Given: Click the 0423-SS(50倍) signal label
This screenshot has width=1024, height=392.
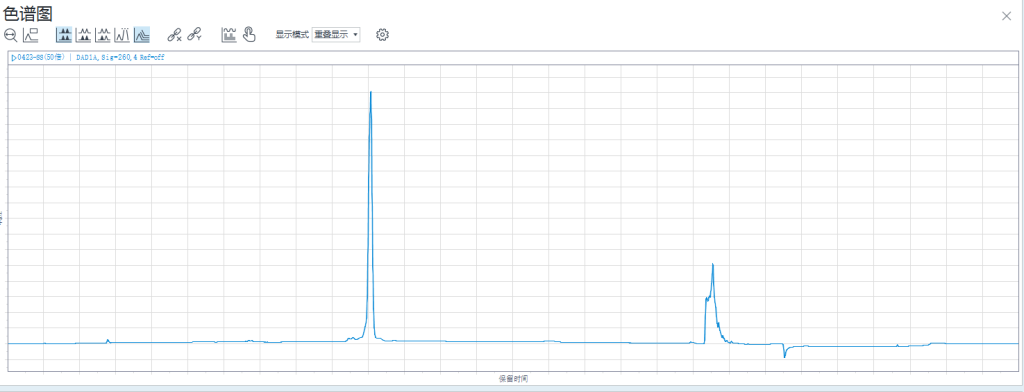Looking at the screenshot, I should [x=41, y=57].
